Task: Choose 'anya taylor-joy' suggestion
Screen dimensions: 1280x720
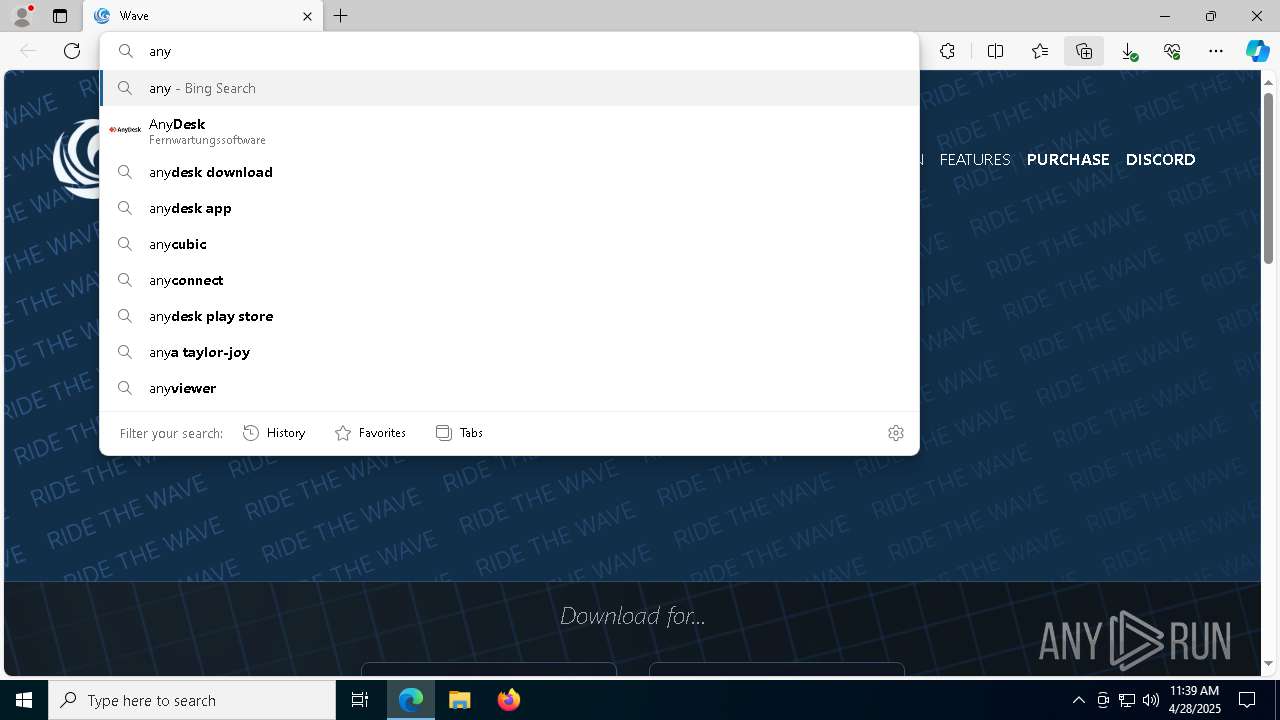Action: coord(509,352)
